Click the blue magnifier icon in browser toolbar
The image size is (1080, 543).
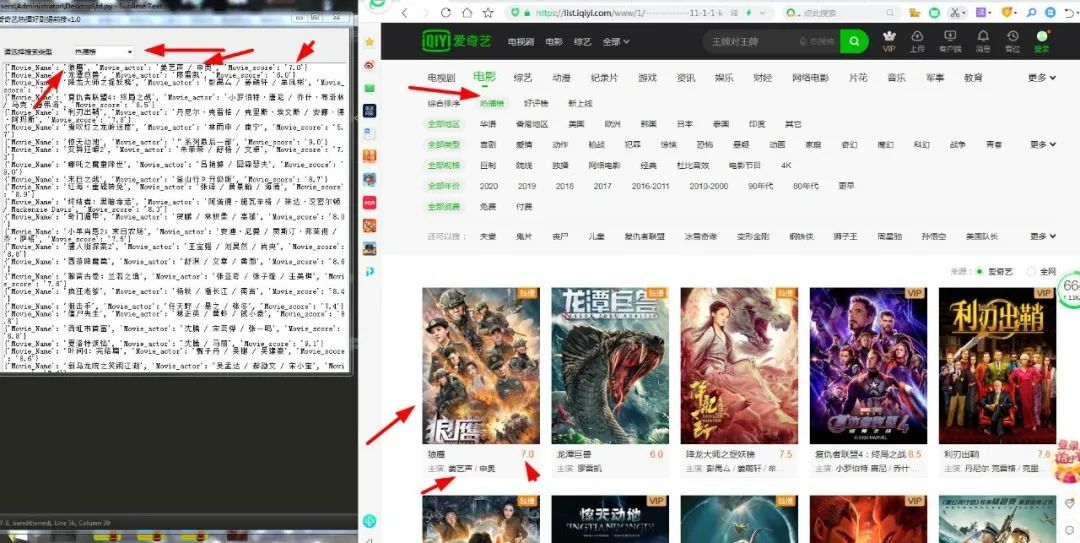(1032, 12)
